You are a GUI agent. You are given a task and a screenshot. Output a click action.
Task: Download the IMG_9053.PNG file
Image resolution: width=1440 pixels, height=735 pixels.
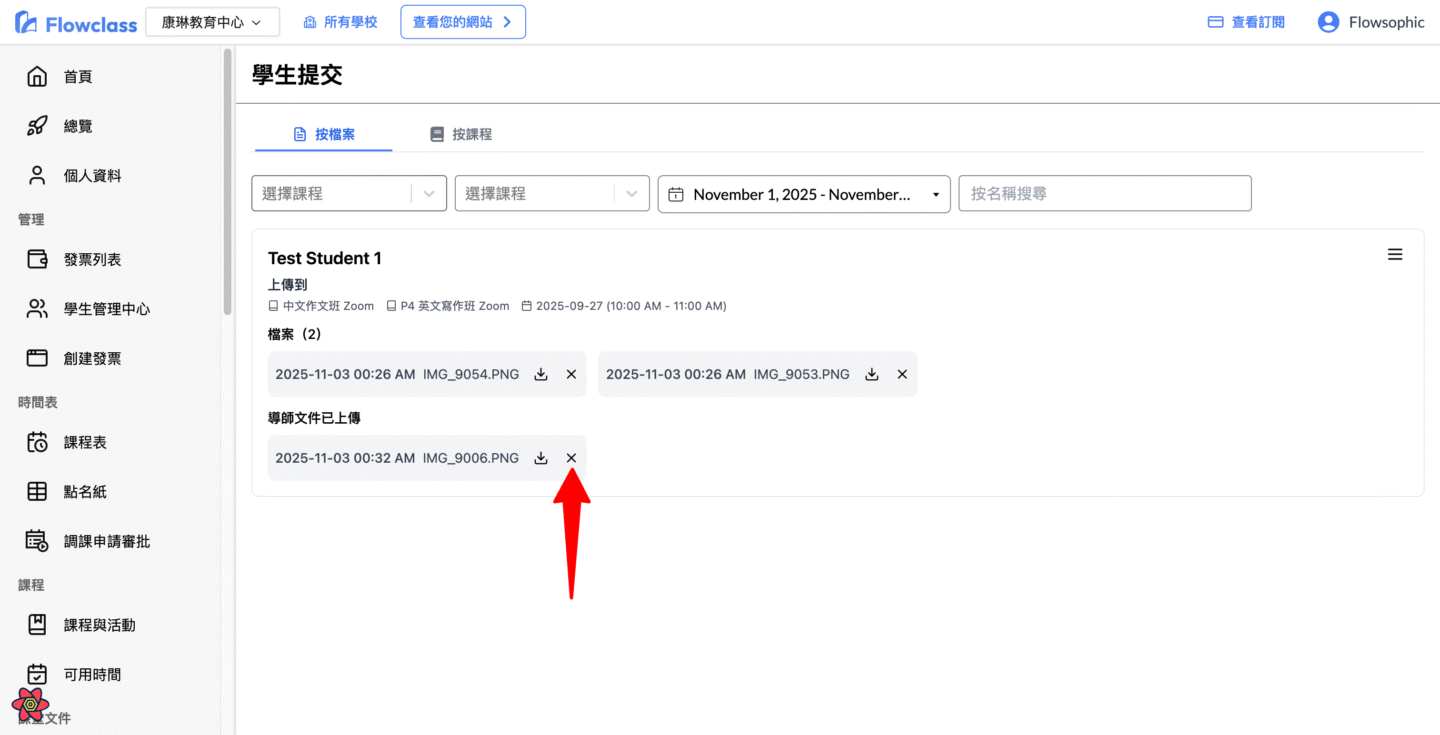pyautogui.click(x=871, y=374)
